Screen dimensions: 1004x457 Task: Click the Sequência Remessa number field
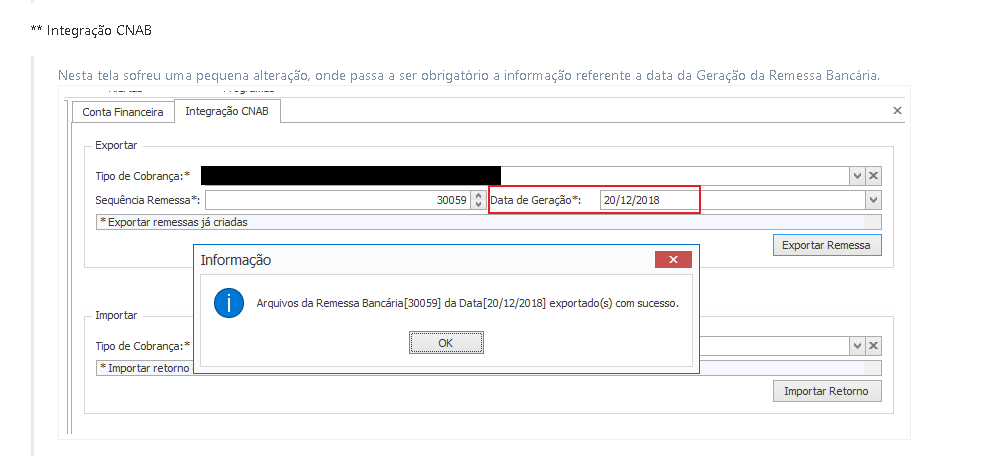[x=337, y=200]
